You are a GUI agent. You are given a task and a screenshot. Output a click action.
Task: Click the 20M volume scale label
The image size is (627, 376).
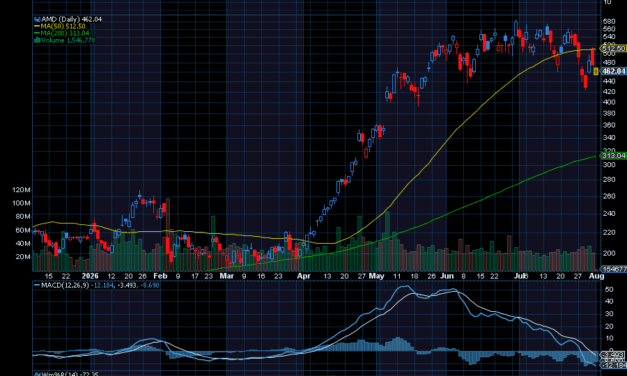point(22,257)
